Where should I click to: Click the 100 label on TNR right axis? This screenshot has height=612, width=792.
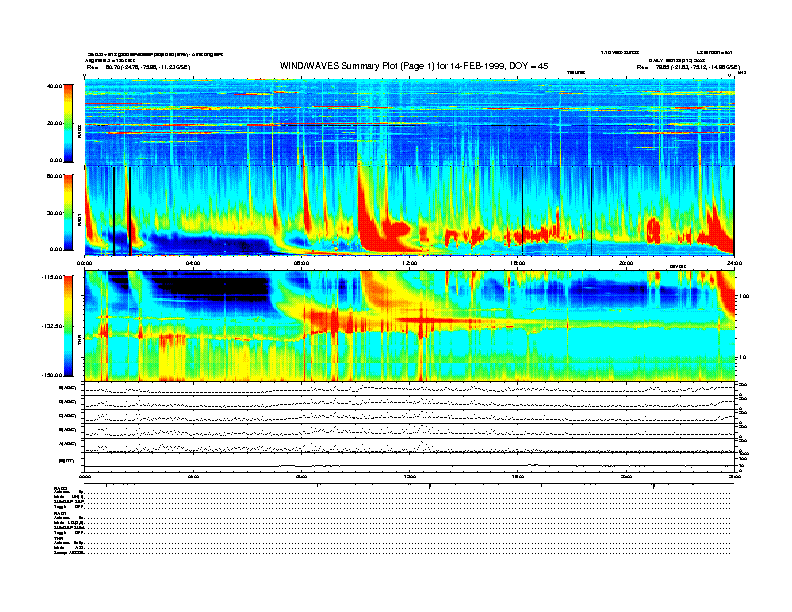(x=743, y=296)
